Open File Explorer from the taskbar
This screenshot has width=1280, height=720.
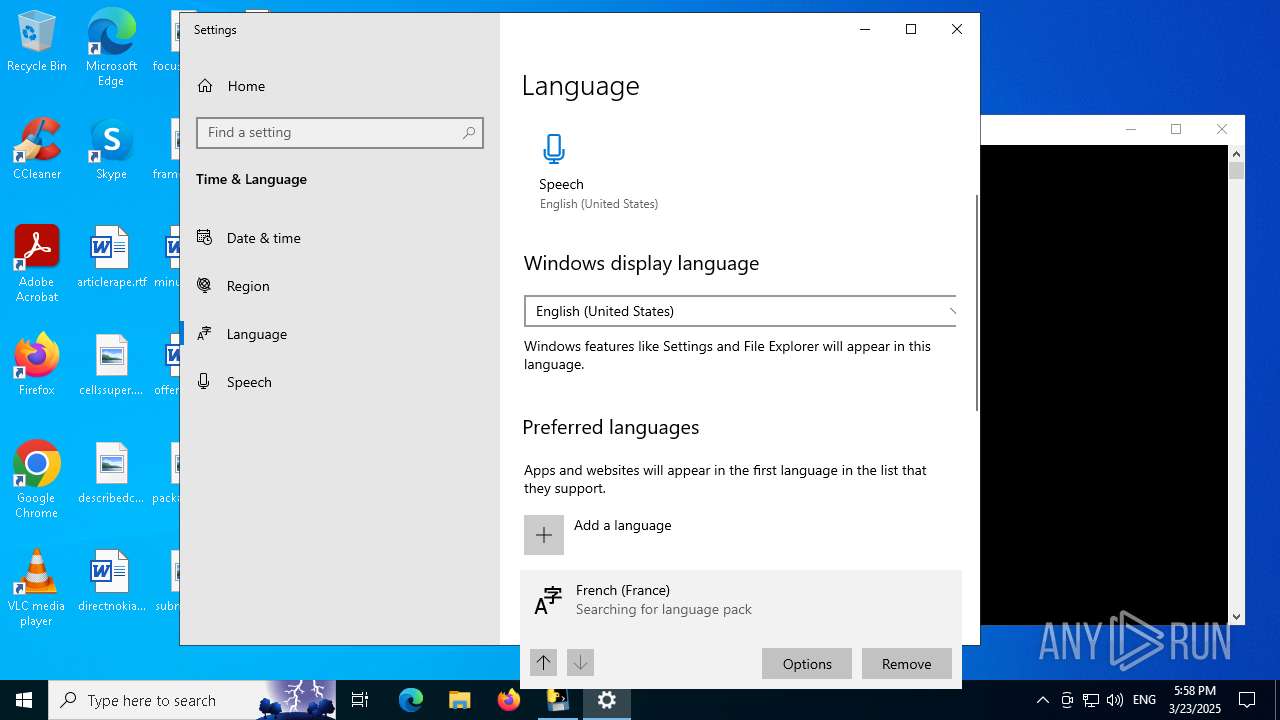pos(459,700)
